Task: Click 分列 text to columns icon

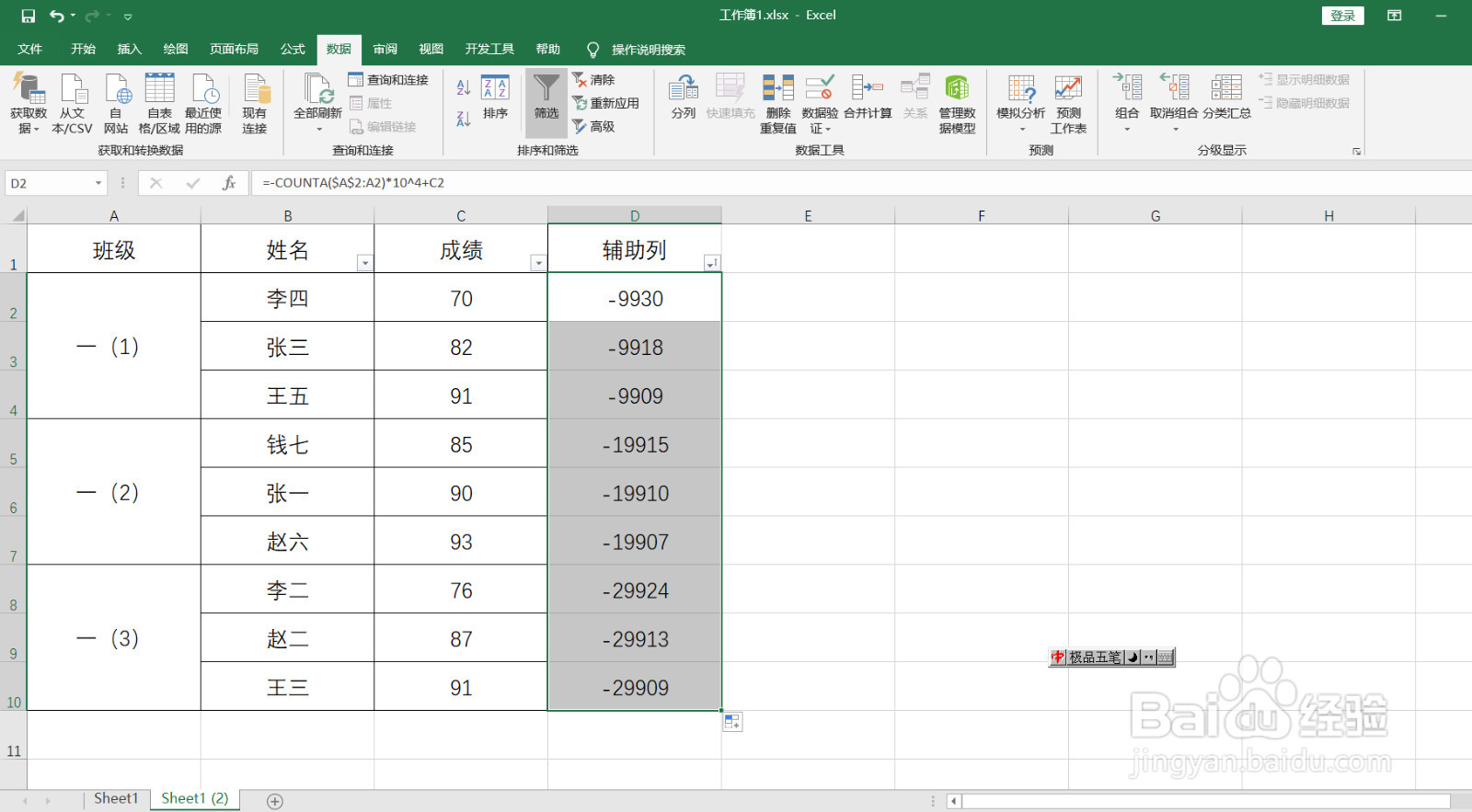Action: point(684,97)
